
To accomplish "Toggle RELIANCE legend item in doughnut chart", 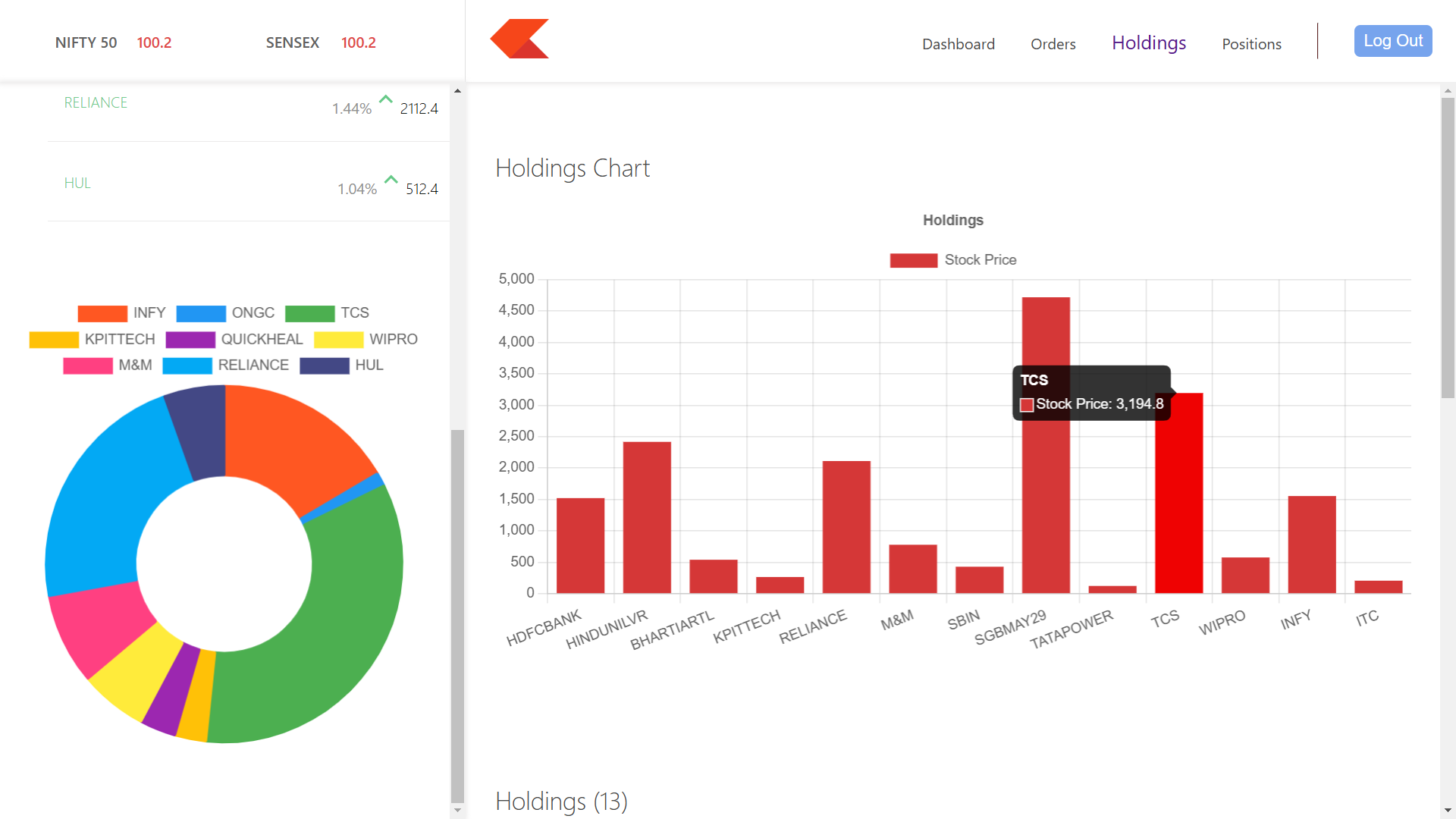I will [226, 366].
